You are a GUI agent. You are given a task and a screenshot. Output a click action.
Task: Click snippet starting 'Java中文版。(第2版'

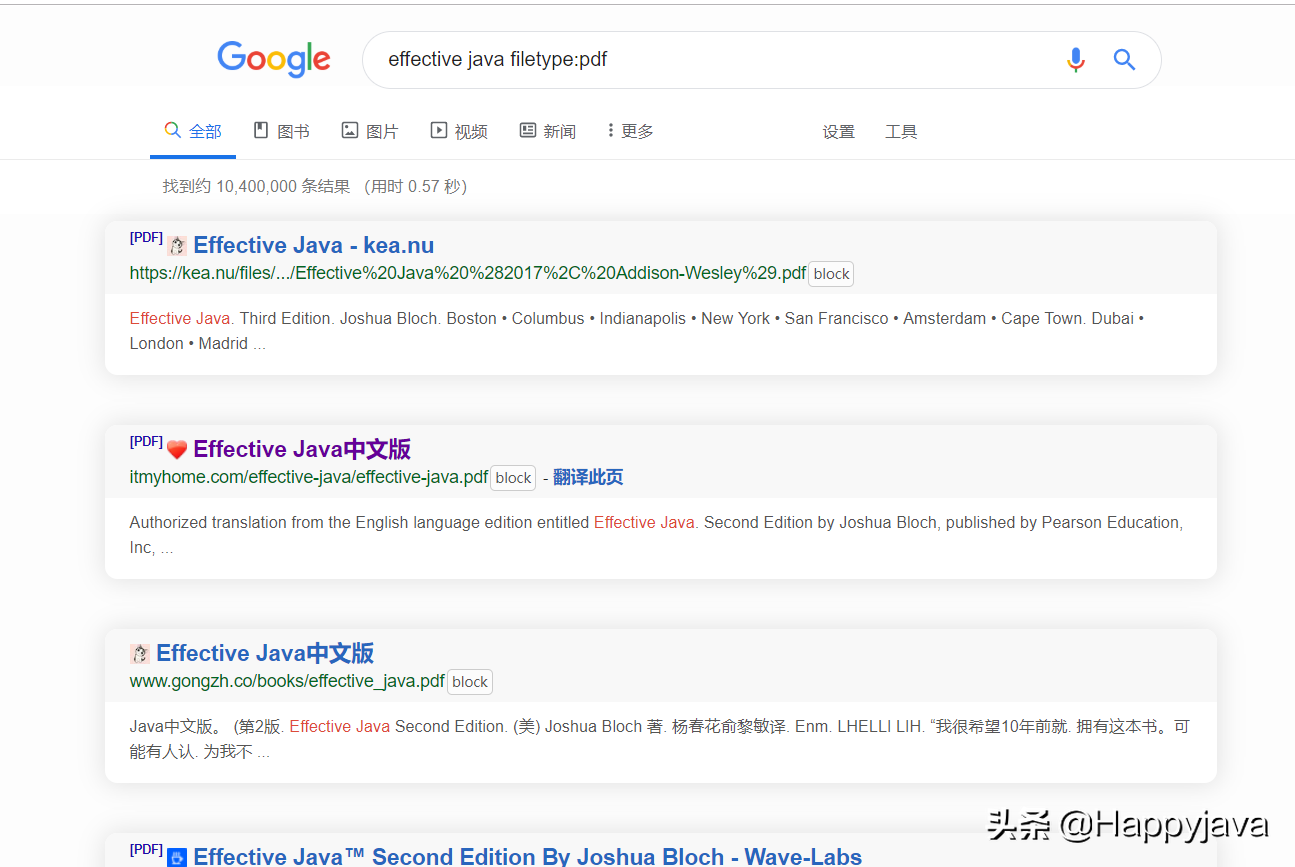(x=660, y=739)
